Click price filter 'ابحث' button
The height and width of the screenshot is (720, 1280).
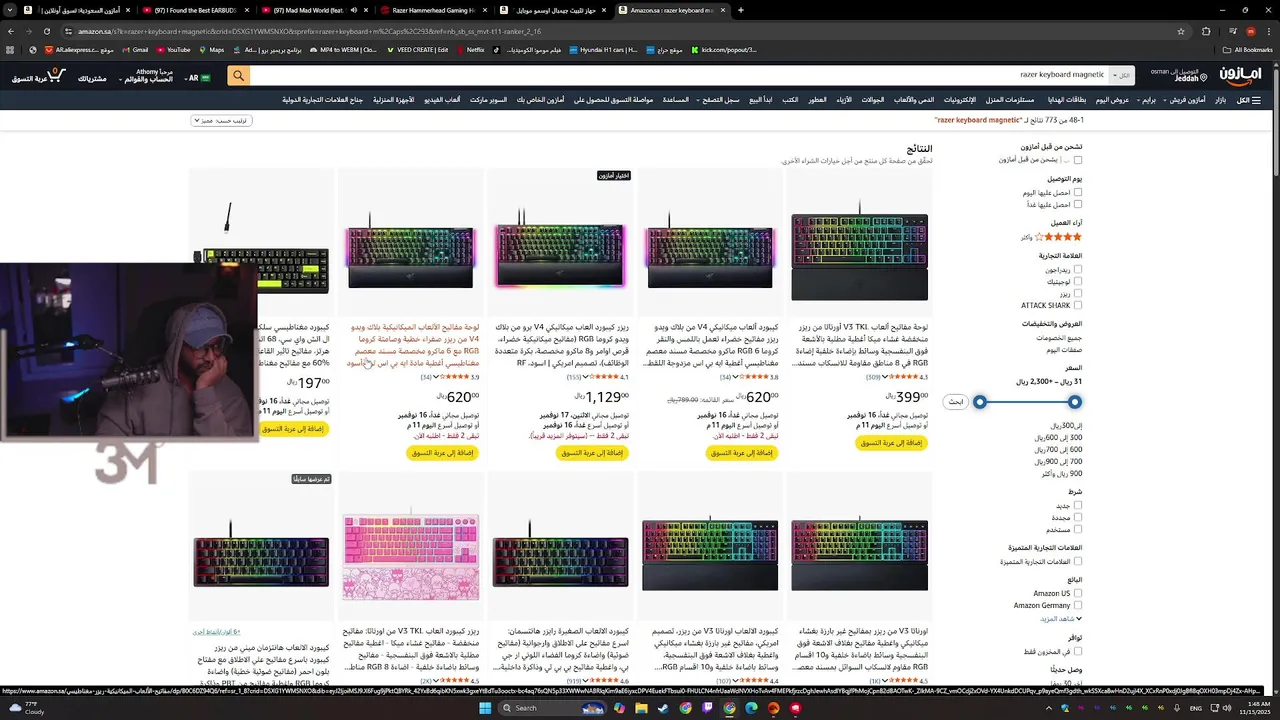point(956,401)
